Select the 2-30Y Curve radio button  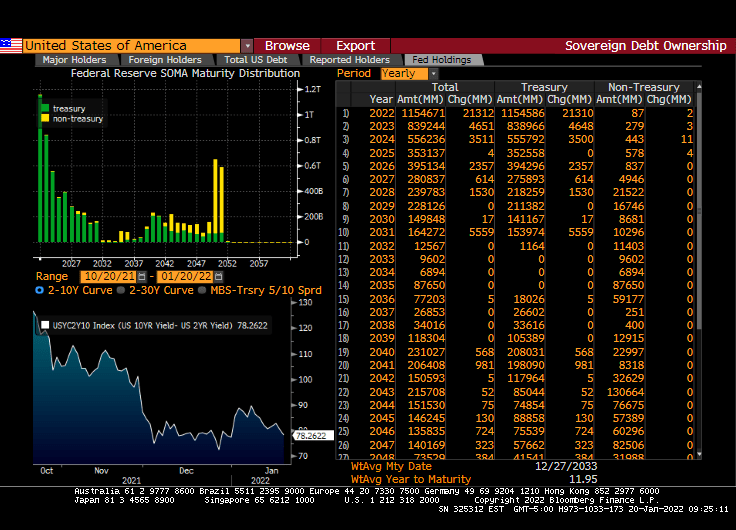(x=122, y=290)
